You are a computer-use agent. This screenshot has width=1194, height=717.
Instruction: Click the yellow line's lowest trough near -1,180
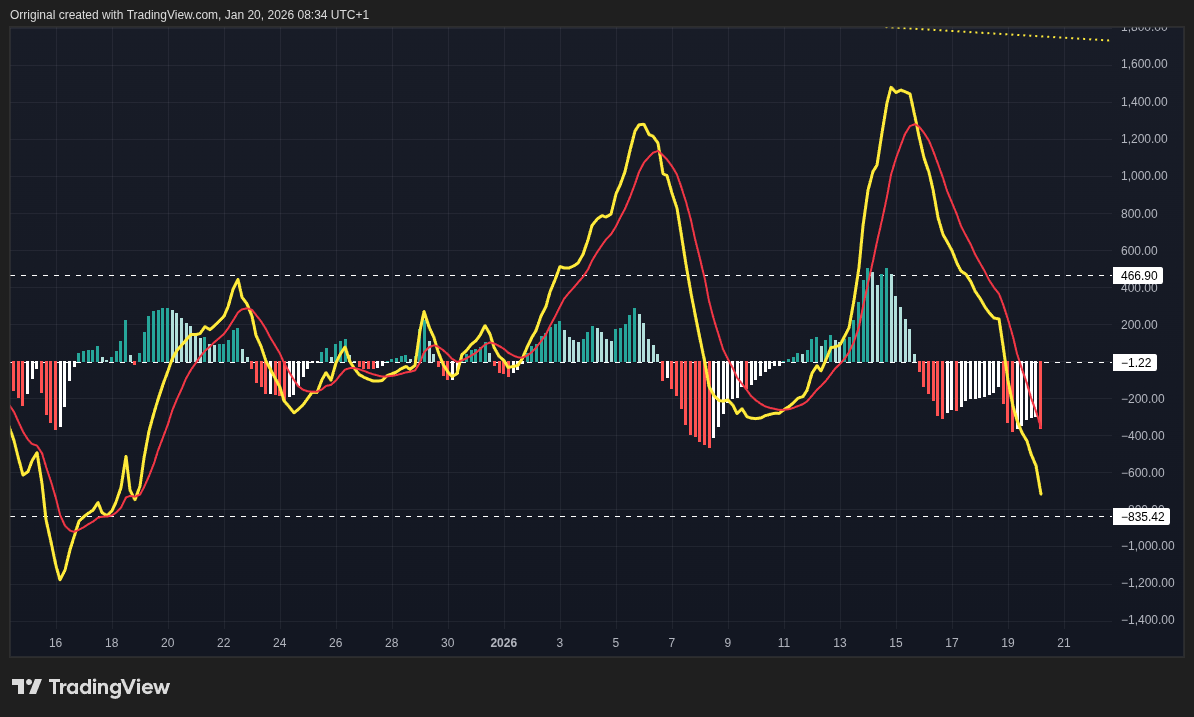(60, 579)
